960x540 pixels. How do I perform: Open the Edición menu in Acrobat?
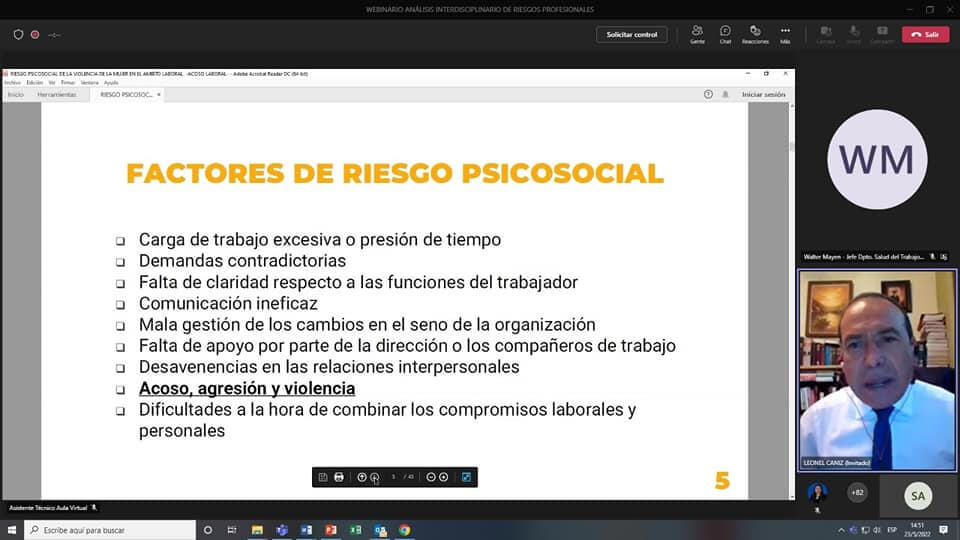(34, 83)
